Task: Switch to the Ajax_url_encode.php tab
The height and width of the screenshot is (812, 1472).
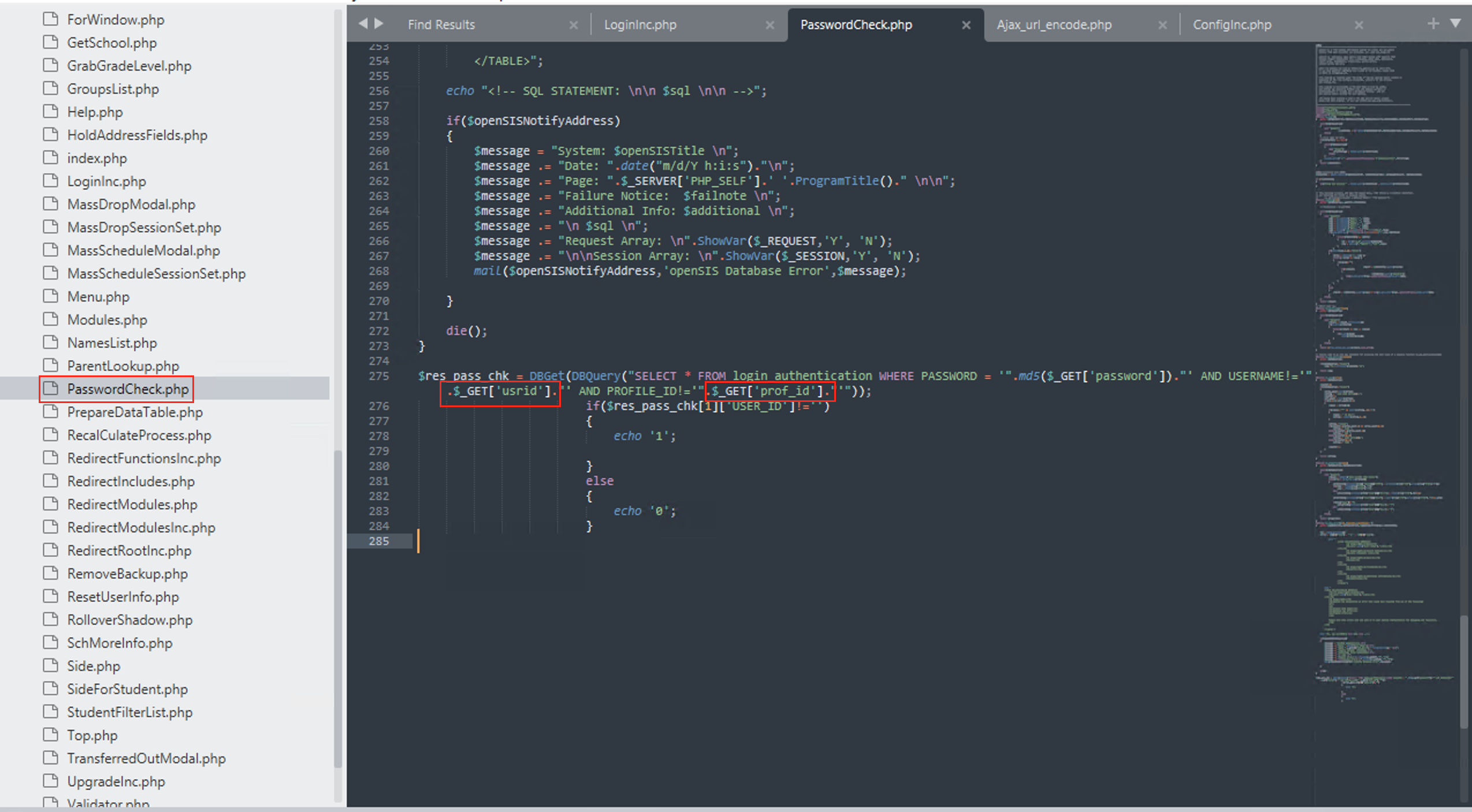Action: tap(1054, 24)
